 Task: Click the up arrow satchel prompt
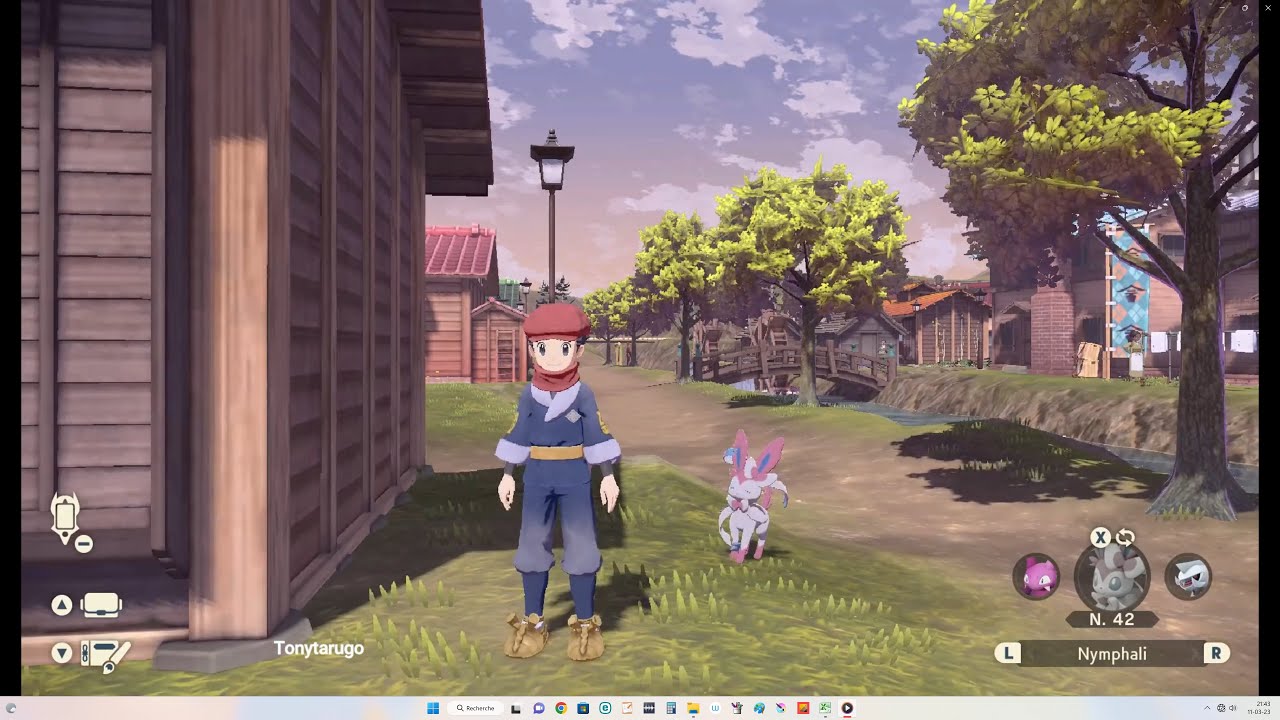(x=62, y=605)
